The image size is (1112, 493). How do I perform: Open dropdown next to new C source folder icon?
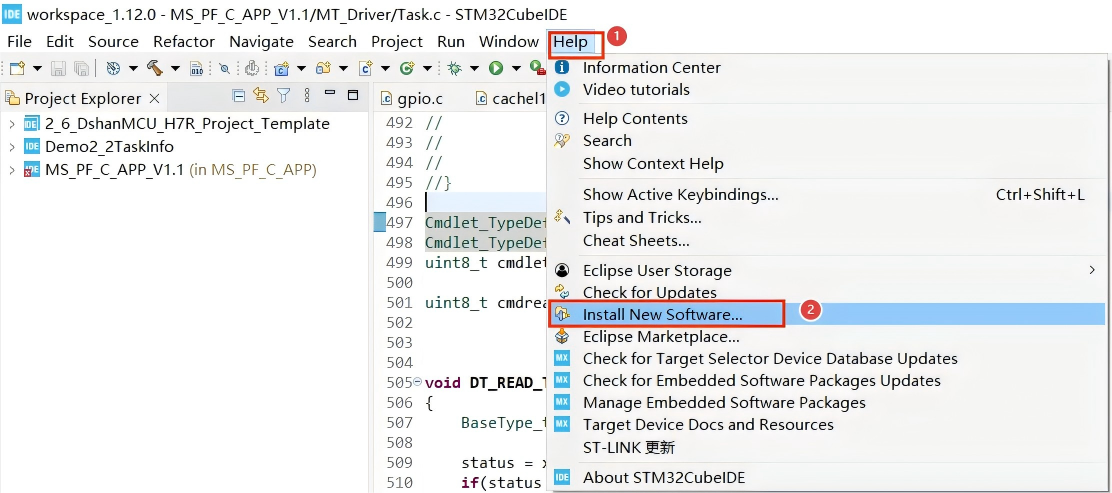[301, 69]
